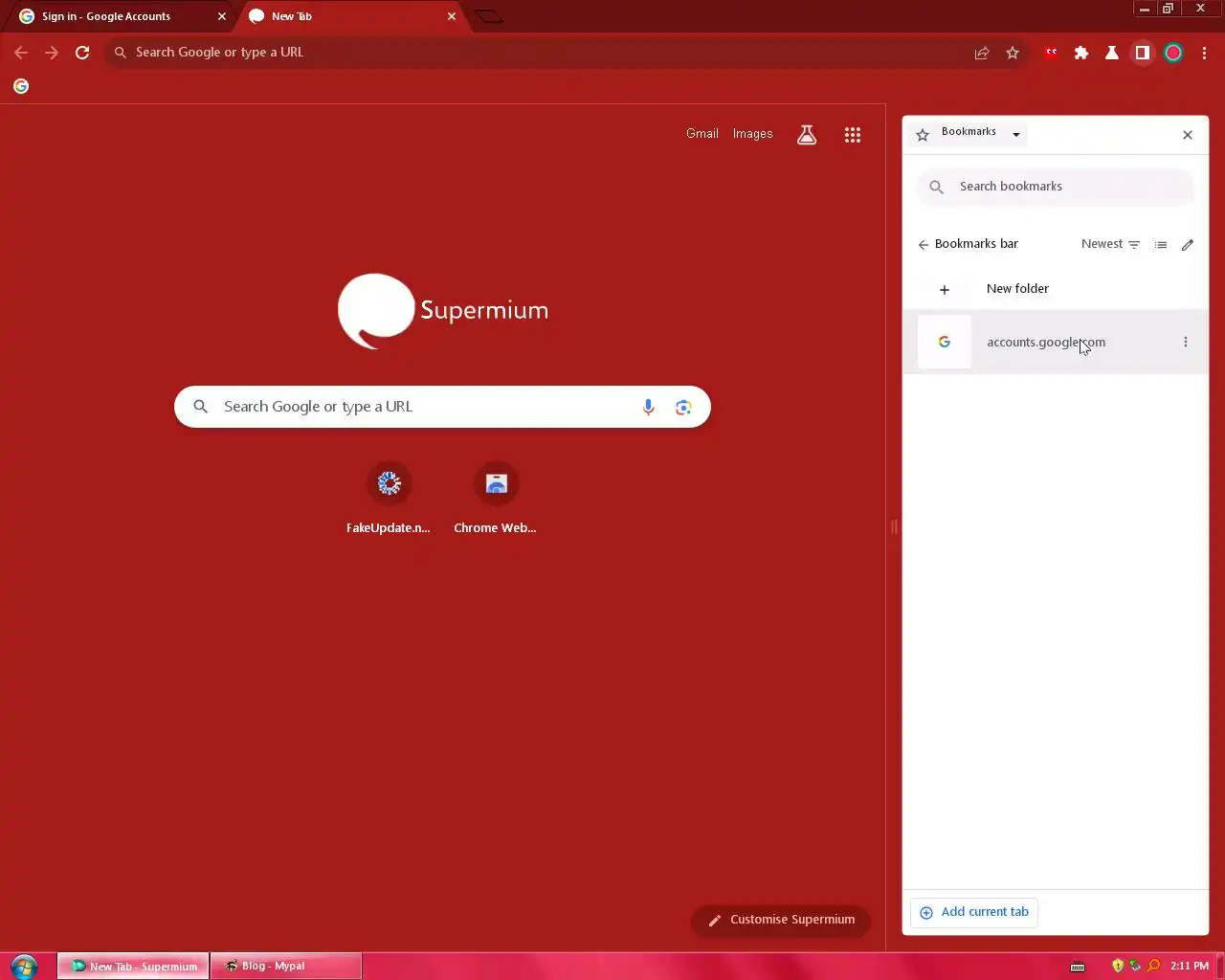Screen dimensions: 1225x980
Task: Click the taskbar clock showing 2:11 PM
Action: (1190, 966)
